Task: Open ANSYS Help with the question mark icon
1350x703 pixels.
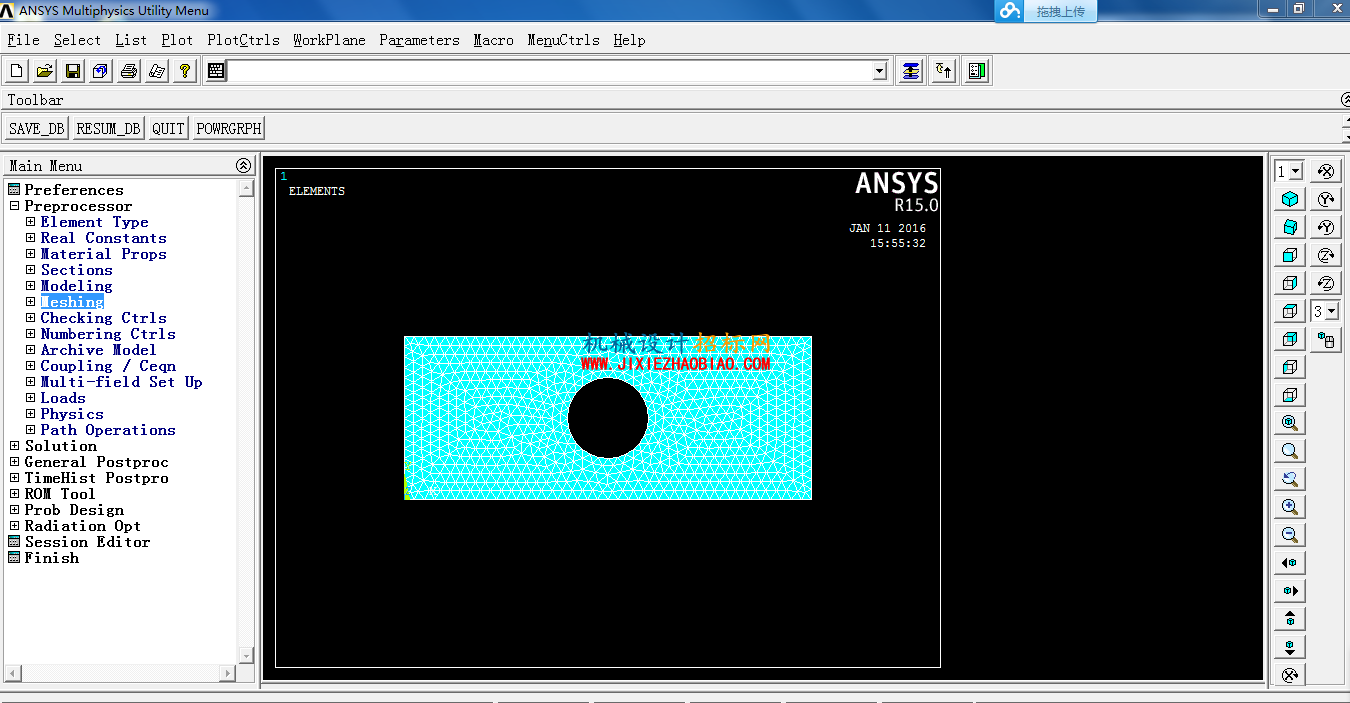Action: pyautogui.click(x=185, y=71)
